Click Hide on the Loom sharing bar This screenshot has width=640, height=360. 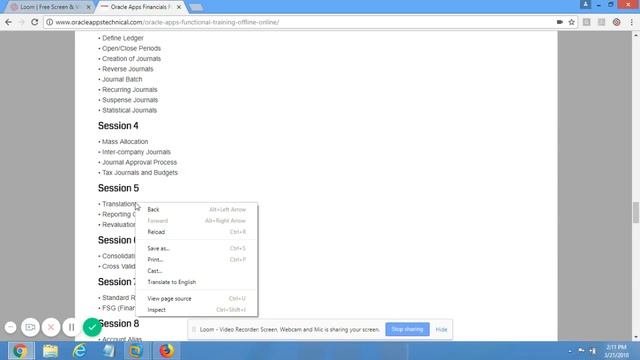pyautogui.click(x=441, y=329)
